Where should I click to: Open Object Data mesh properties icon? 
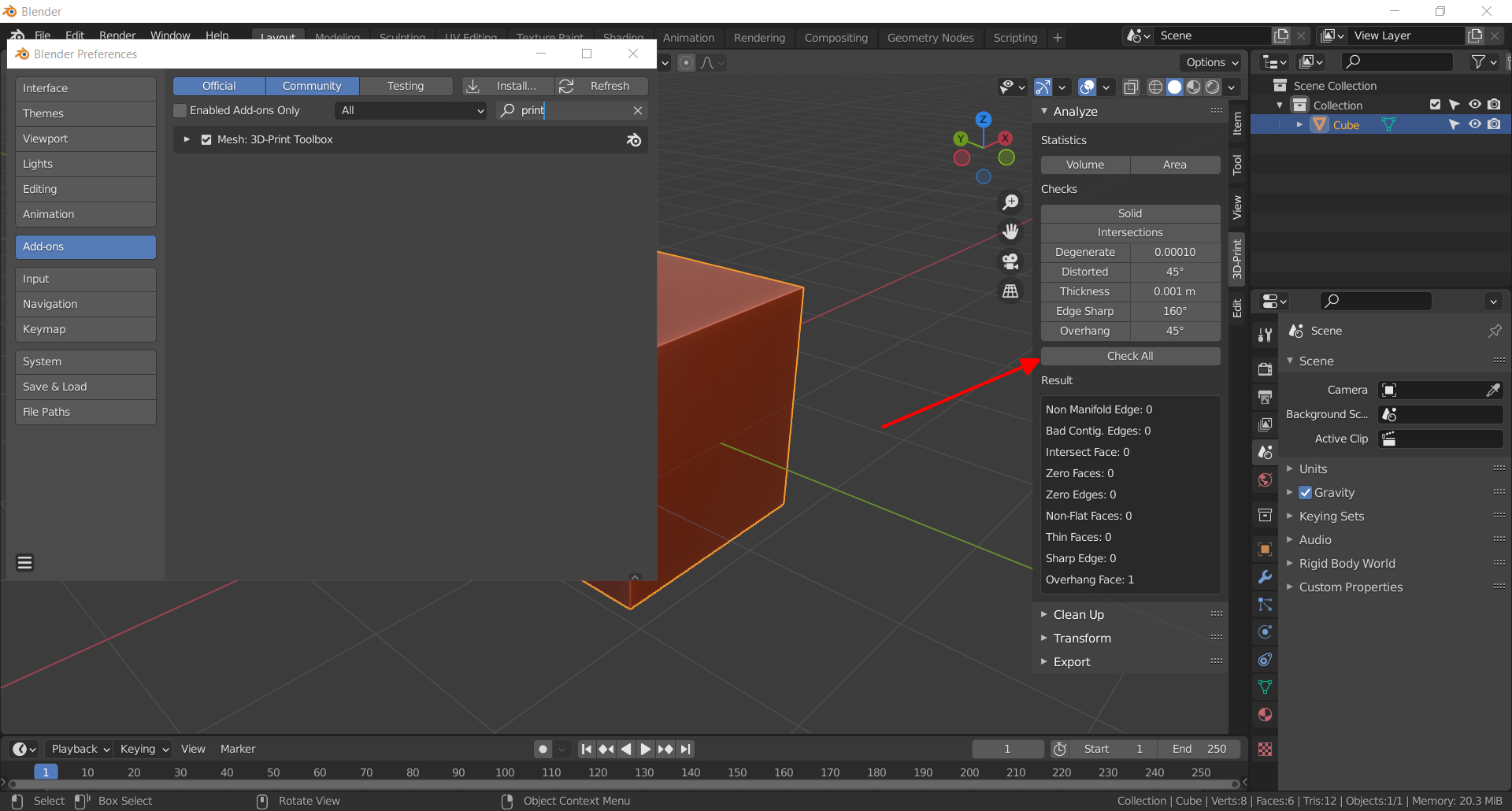point(1265,687)
